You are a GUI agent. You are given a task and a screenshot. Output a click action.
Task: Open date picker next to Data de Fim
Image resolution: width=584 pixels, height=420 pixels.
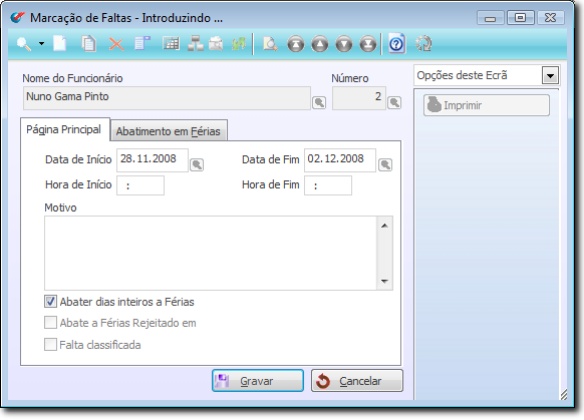click(x=385, y=164)
